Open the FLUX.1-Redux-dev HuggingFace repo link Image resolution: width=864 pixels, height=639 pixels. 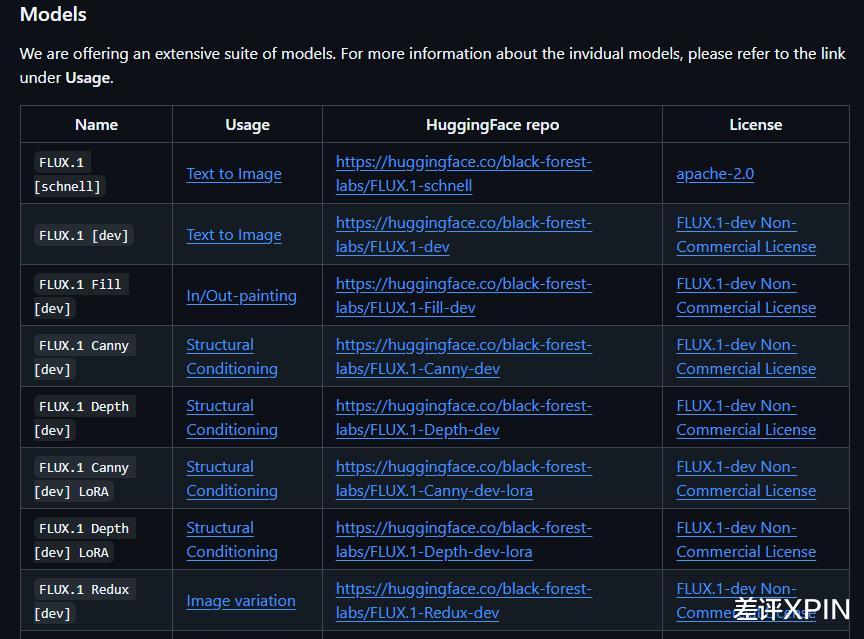coord(463,589)
